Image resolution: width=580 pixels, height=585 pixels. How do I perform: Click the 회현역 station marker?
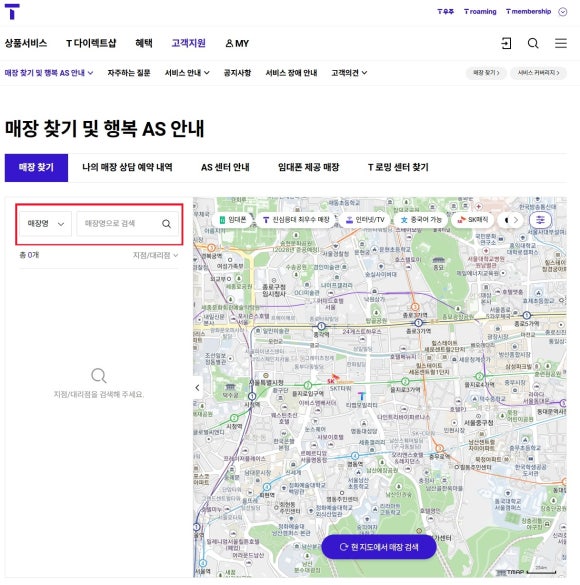coord(267,487)
